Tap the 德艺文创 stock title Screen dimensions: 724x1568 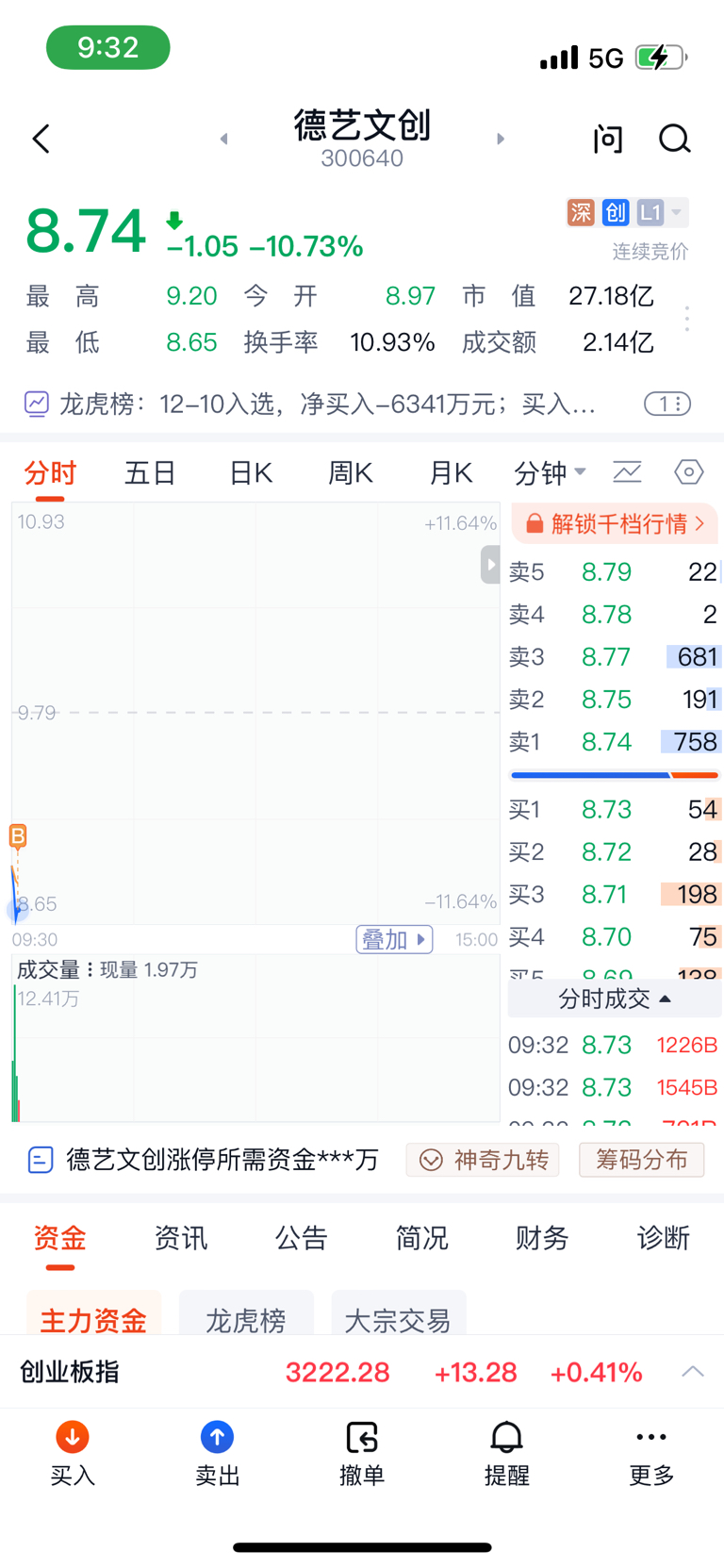tap(362, 124)
